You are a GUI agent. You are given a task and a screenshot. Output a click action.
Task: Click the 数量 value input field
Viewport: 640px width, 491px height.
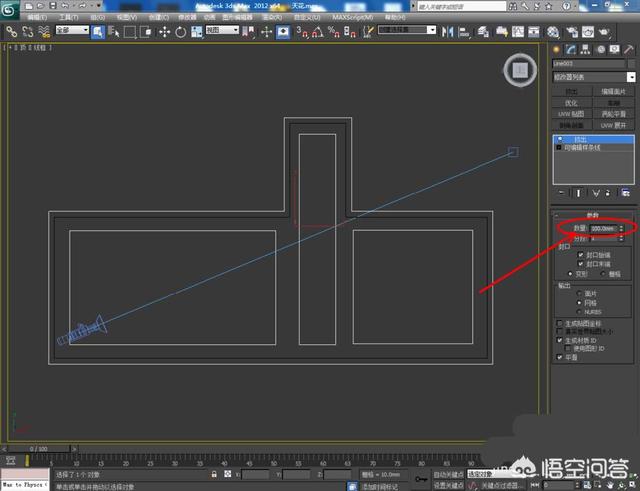[603, 229]
